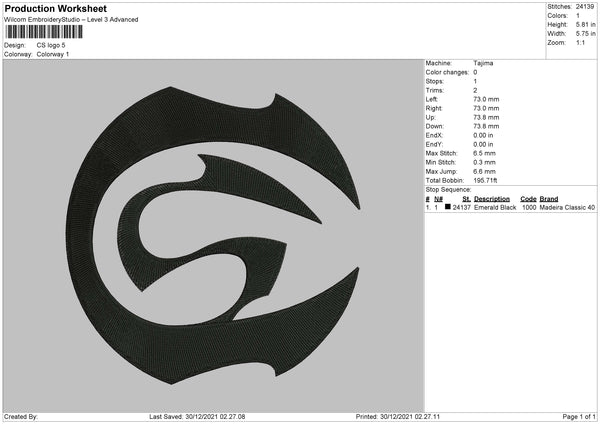Click the EndY value 0.00 in
The height and width of the screenshot is (424, 600).
pos(483,145)
